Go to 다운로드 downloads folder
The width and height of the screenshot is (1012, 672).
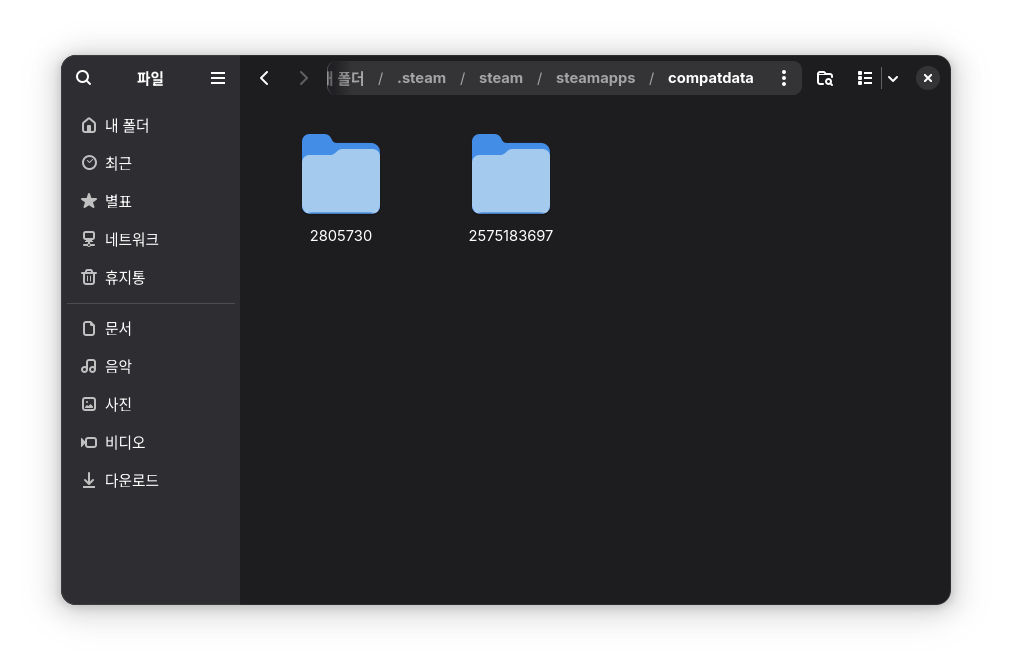tap(131, 480)
